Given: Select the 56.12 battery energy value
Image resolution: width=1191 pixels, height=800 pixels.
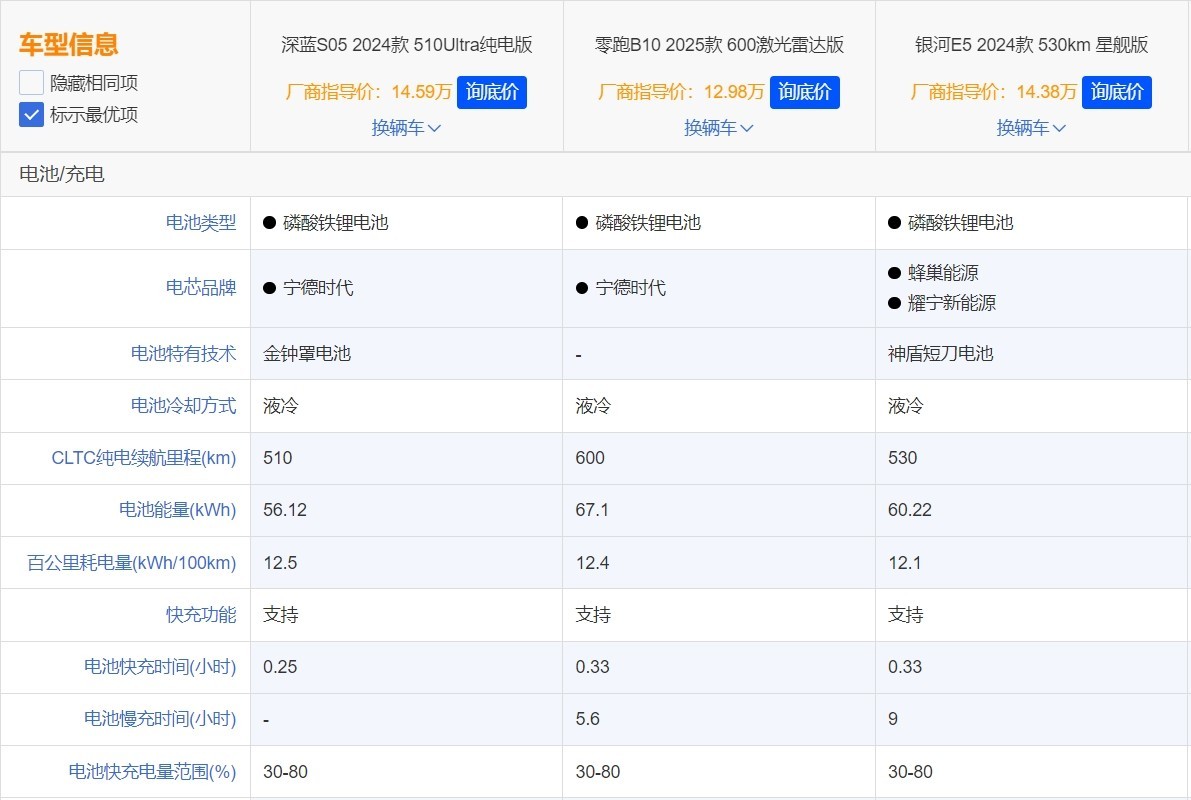Looking at the screenshot, I should pyautogui.click(x=285, y=510).
